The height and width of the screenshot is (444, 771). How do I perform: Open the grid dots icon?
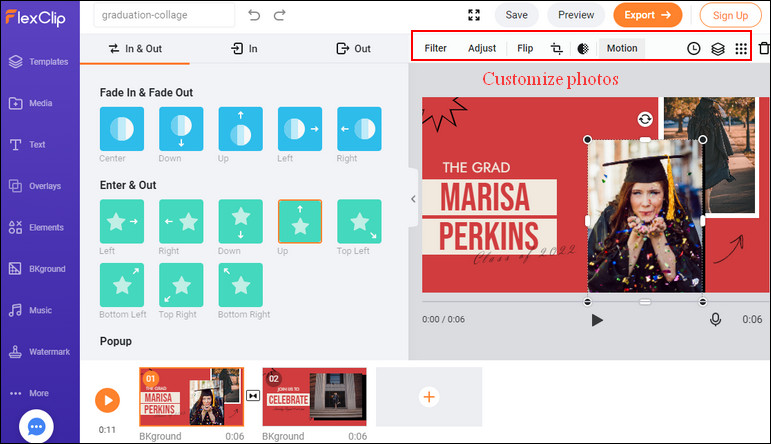point(741,49)
